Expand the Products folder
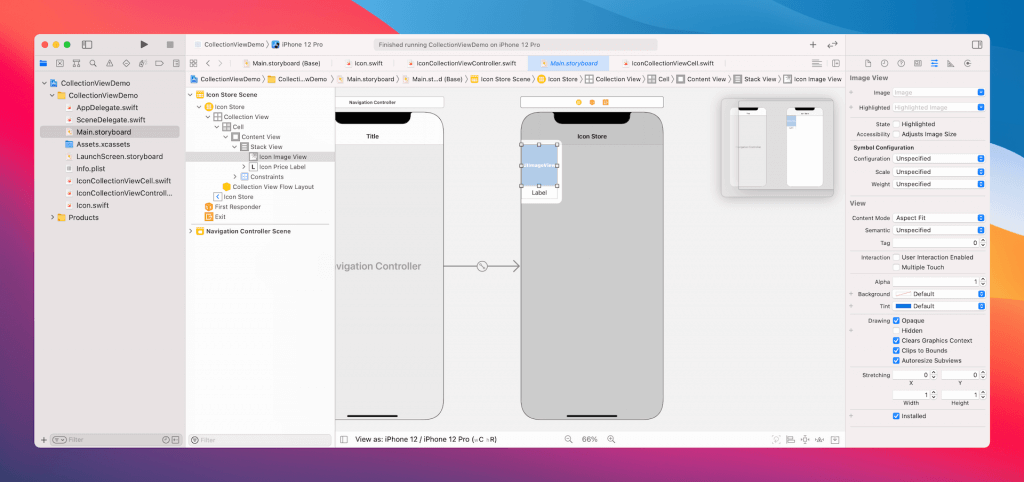Viewport: 1024px width, 482px height. [52, 217]
